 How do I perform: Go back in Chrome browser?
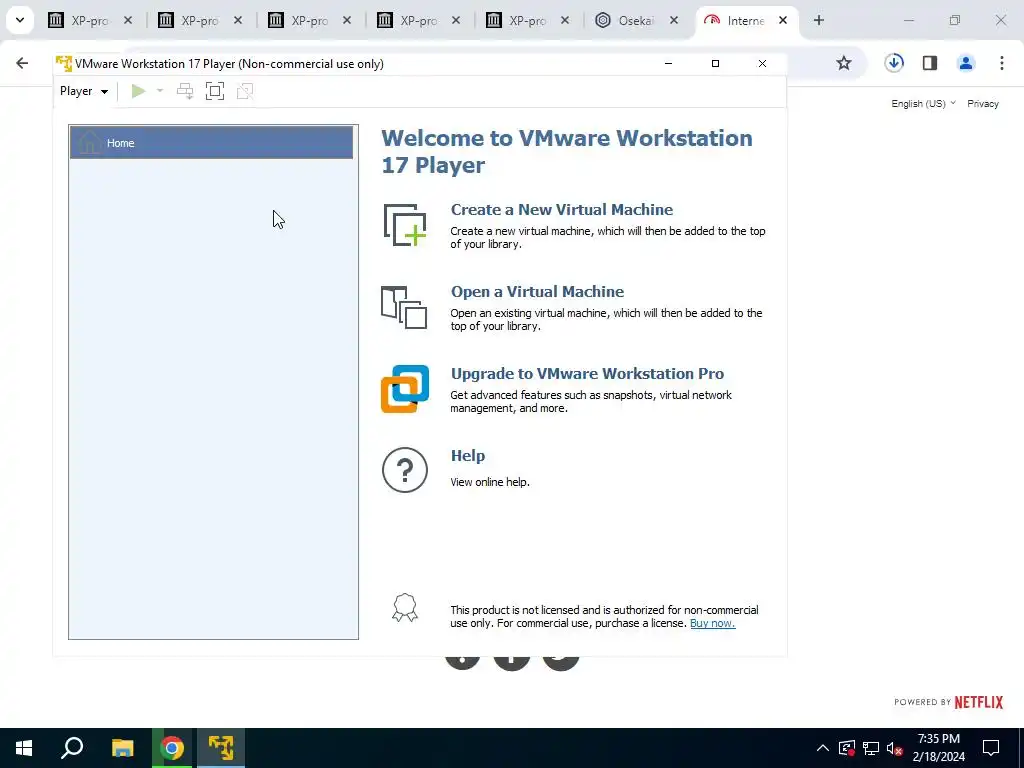pyautogui.click(x=22, y=63)
